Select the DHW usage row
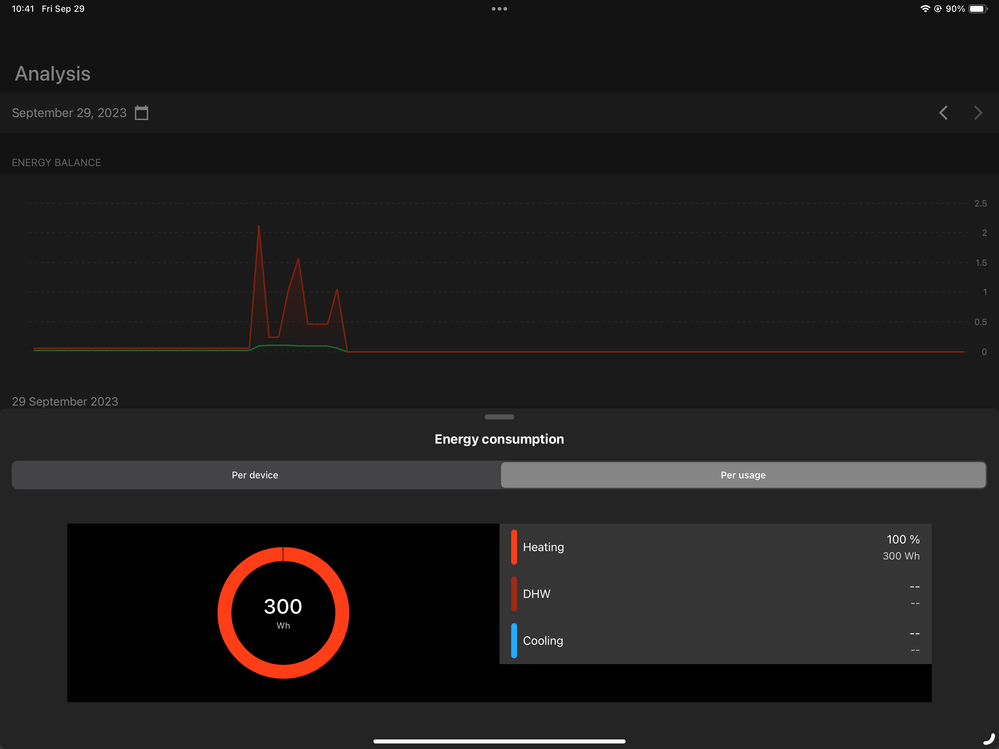Image resolution: width=999 pixels, height=749 pixels. 715,594
